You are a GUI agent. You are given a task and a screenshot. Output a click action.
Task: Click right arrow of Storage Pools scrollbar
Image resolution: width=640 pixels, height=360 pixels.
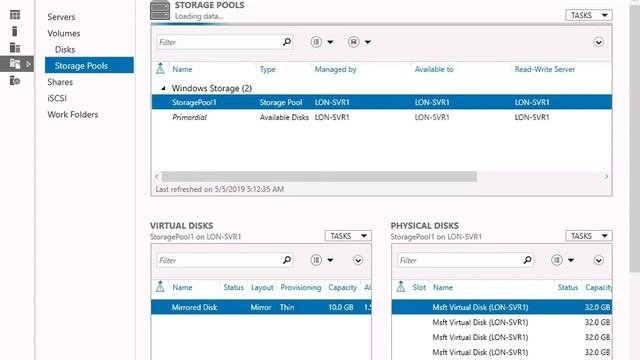[606, 176]
